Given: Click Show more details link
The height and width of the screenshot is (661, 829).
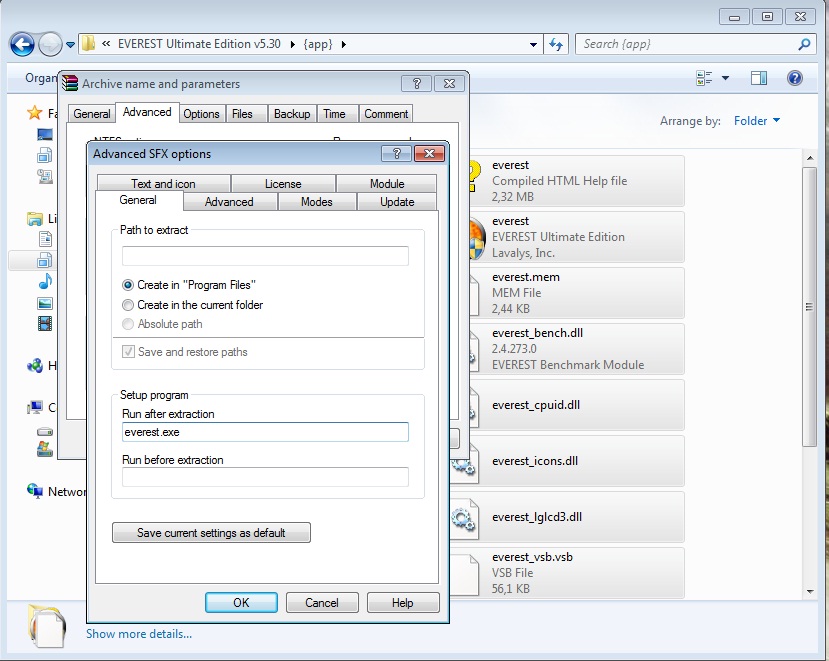Looking at the screenshot, I should (139, 634).
